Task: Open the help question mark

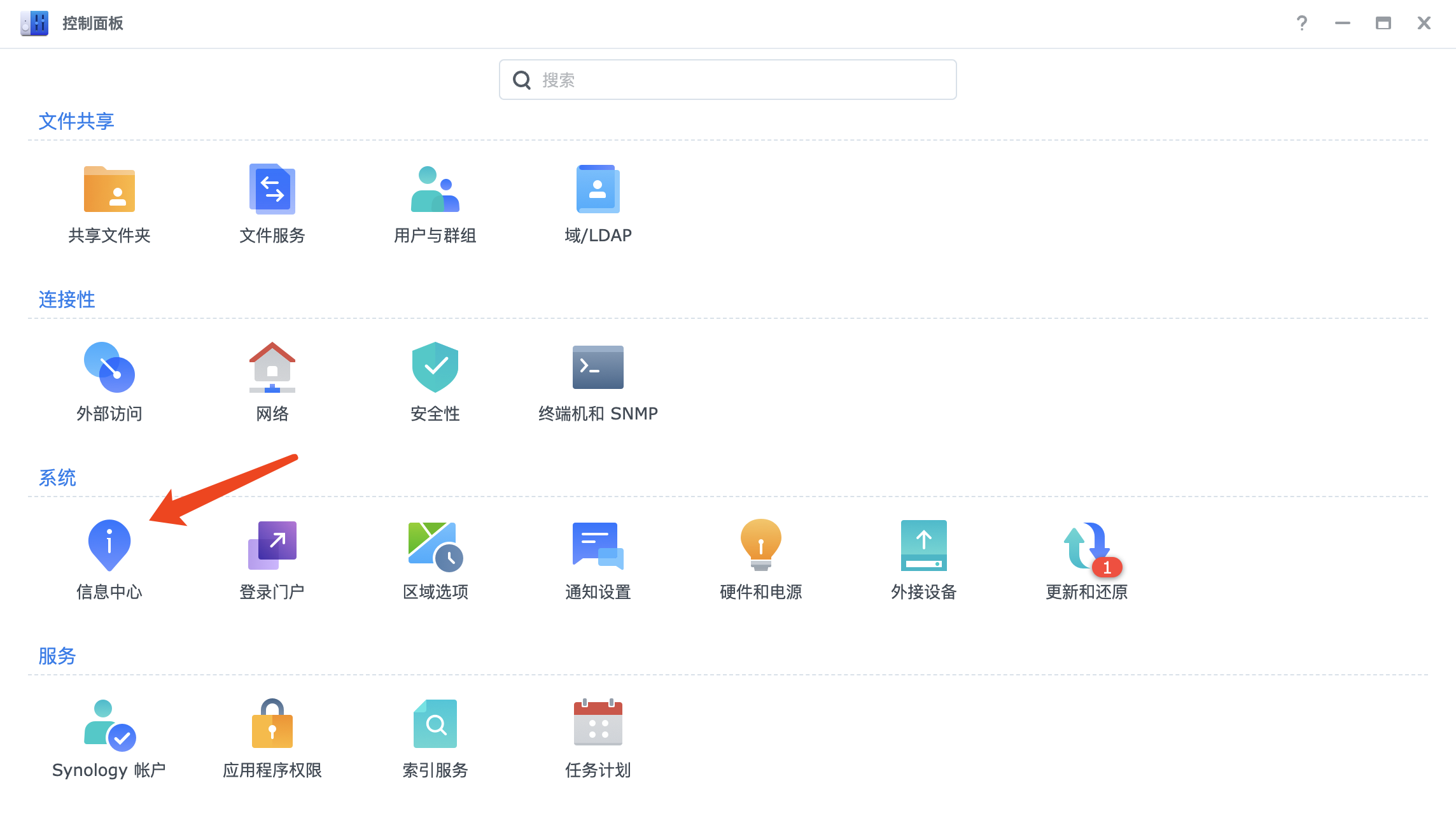Action: tap(1301, 24)
